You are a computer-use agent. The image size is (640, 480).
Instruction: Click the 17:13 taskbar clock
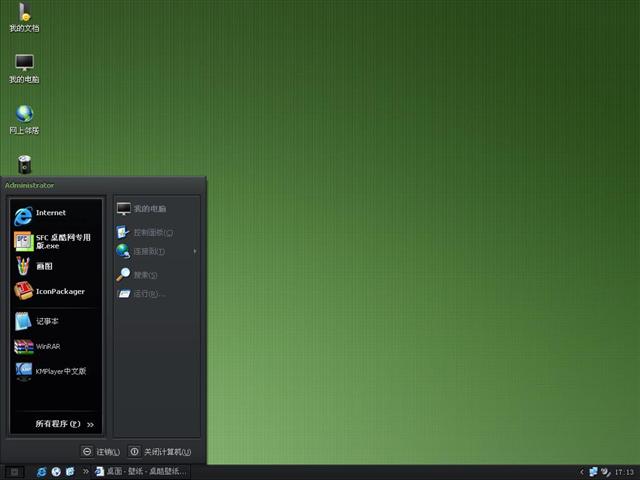[624, 472]
